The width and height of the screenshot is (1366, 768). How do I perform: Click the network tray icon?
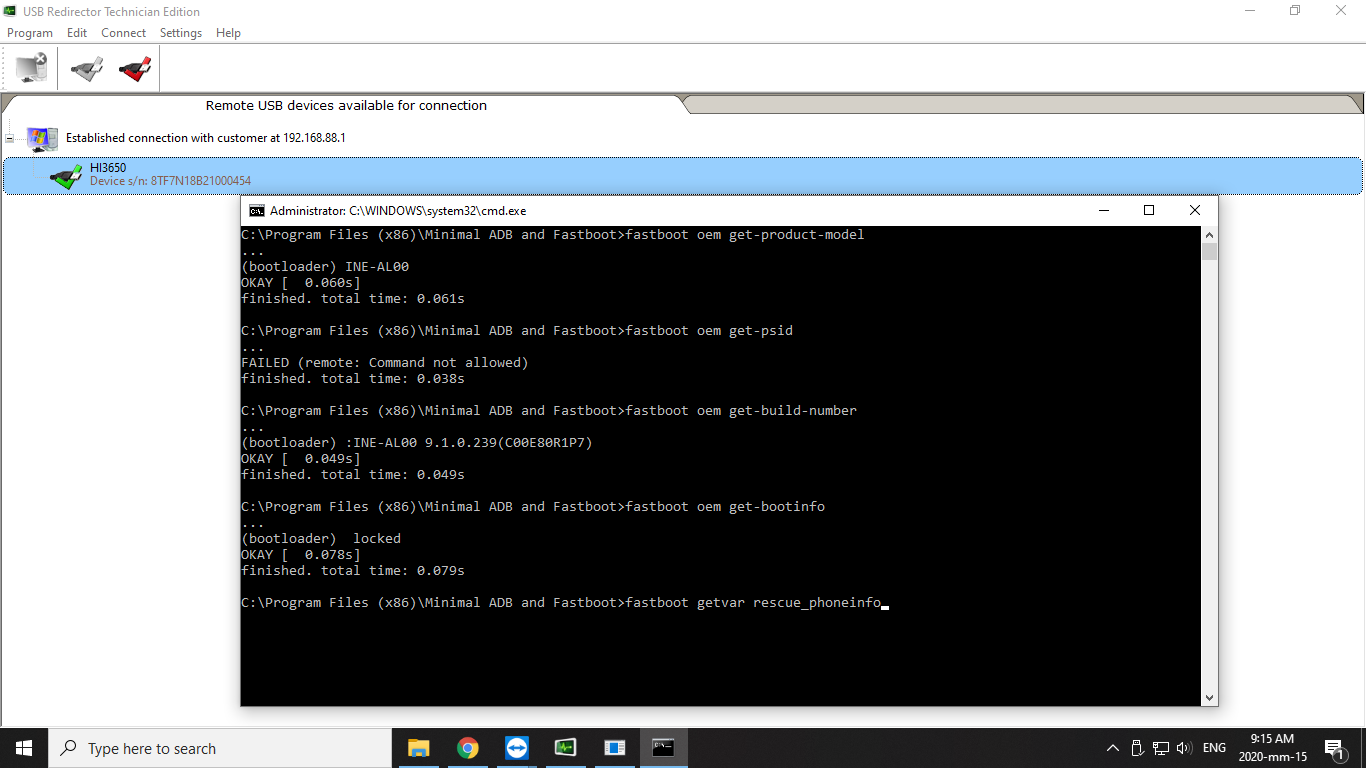pos(1161,748)
